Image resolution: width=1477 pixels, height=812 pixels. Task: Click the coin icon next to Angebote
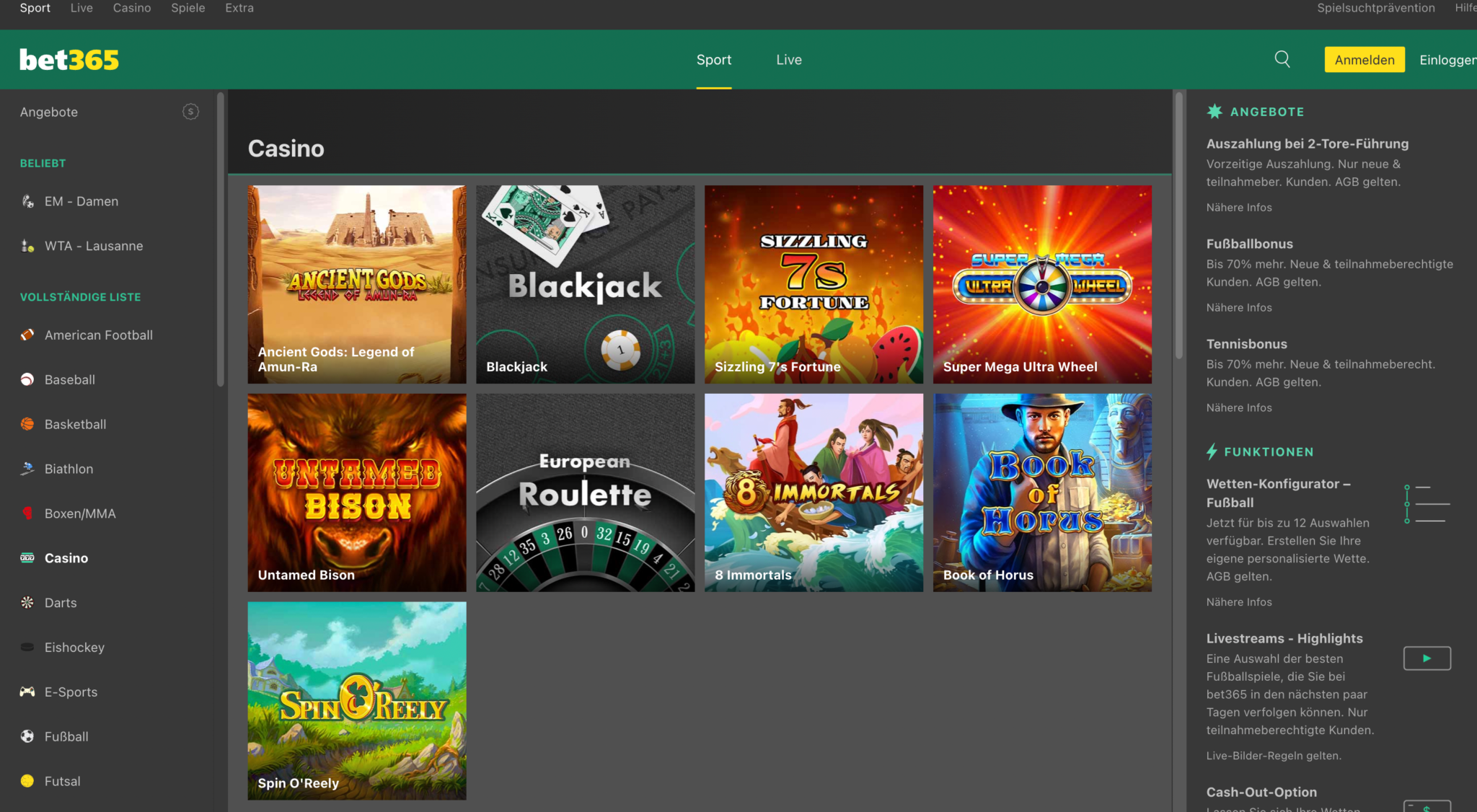pyautogui.click(x=190, y=111)
